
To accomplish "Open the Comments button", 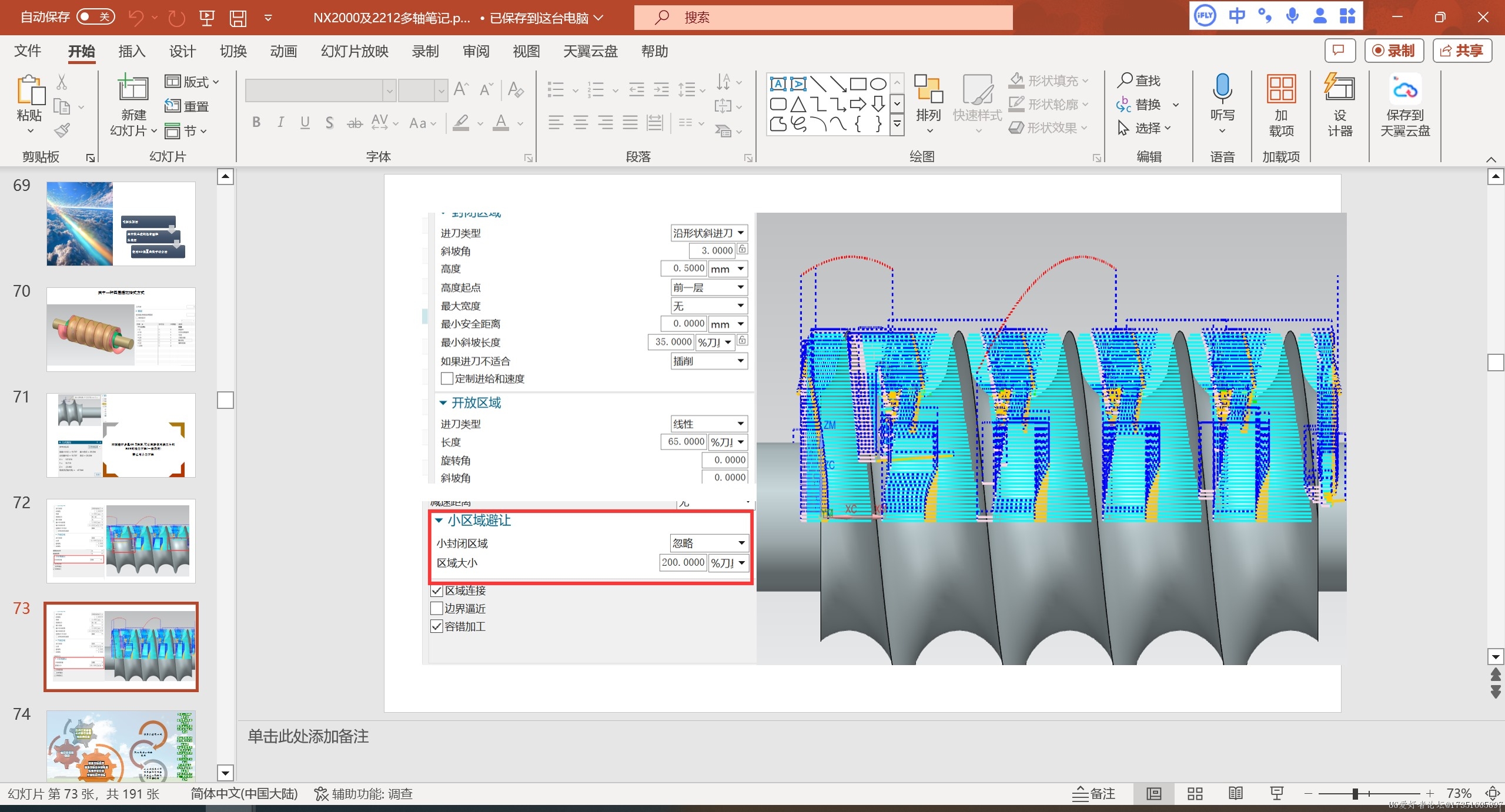I will click(x=1340, y=51).
